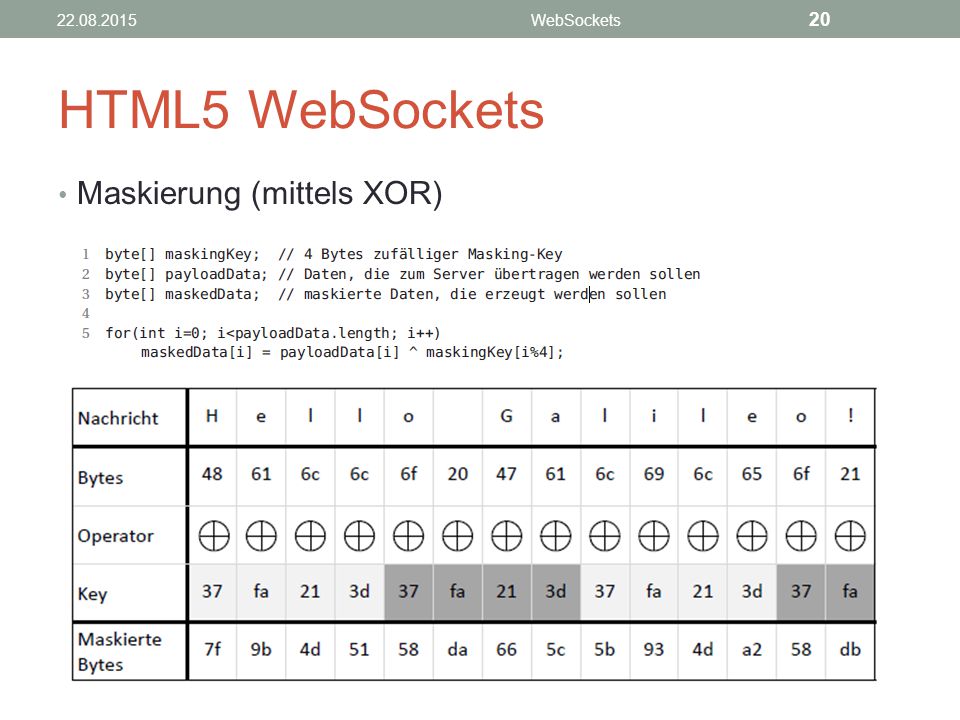Click byte value 69 in the Bytes row
The image size is (960, 720).
[654, 474]
